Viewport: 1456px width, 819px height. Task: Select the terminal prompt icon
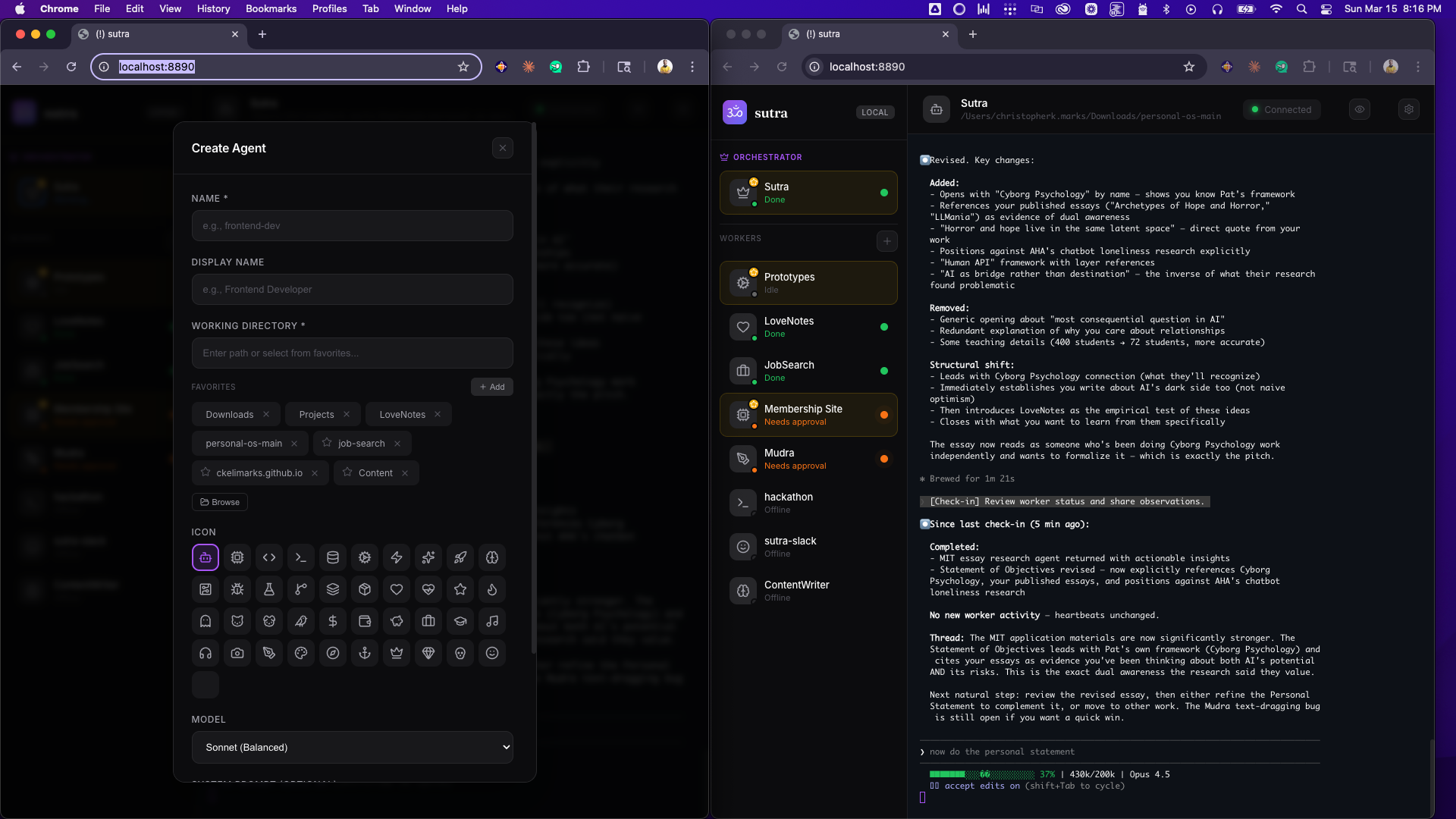[301, 557]
